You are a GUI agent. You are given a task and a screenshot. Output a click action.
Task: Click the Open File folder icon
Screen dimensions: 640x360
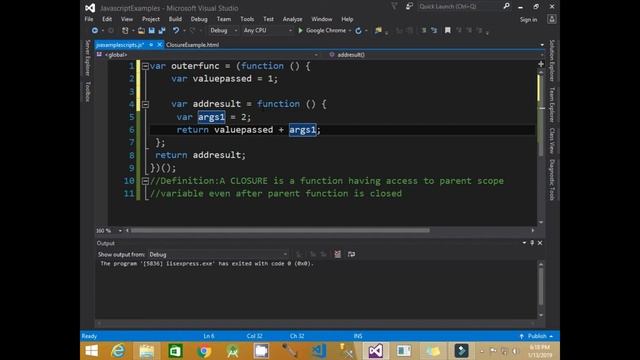click(x=141, y=31)
